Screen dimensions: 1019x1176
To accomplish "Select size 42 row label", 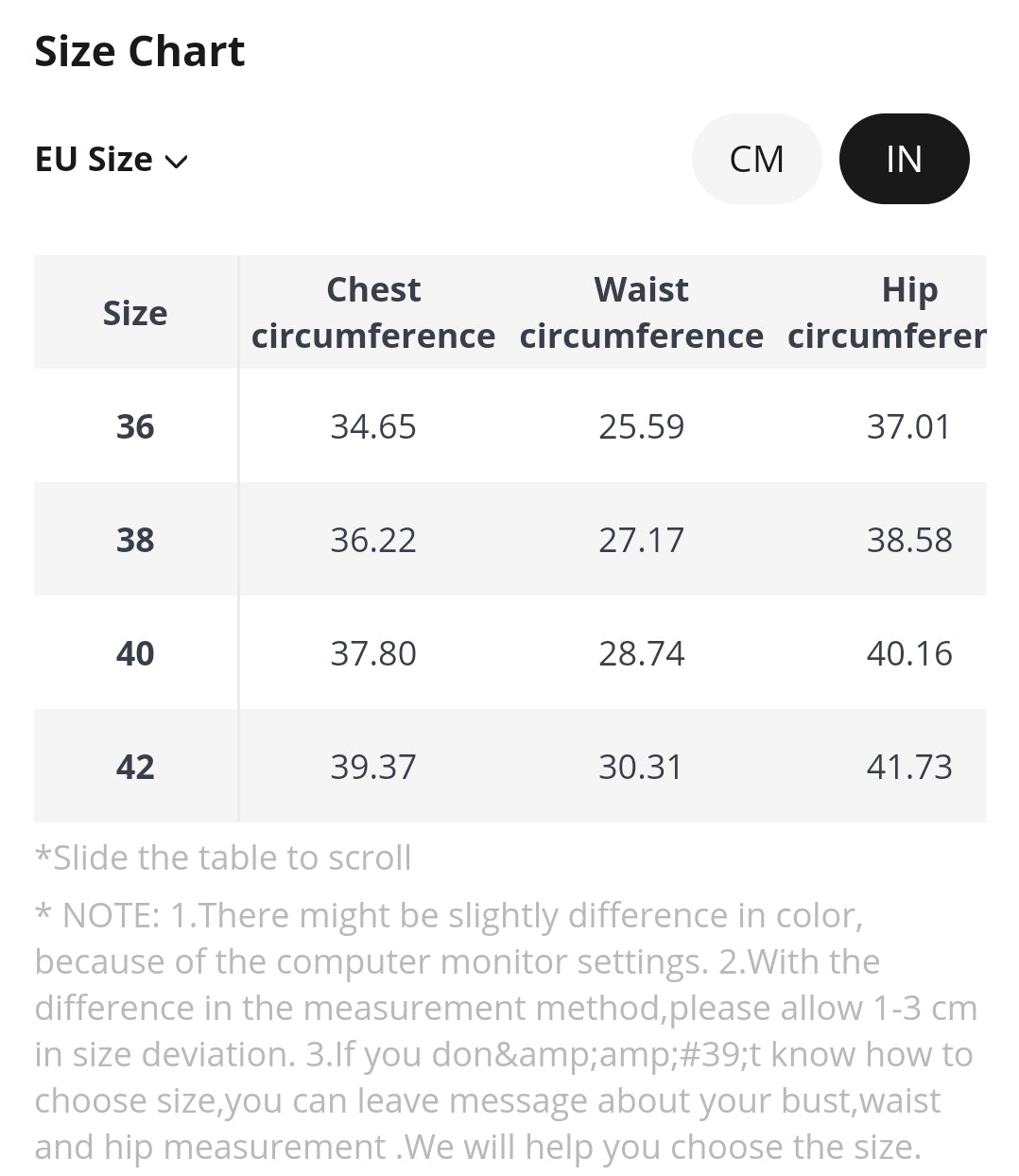I will pos(135,767).
